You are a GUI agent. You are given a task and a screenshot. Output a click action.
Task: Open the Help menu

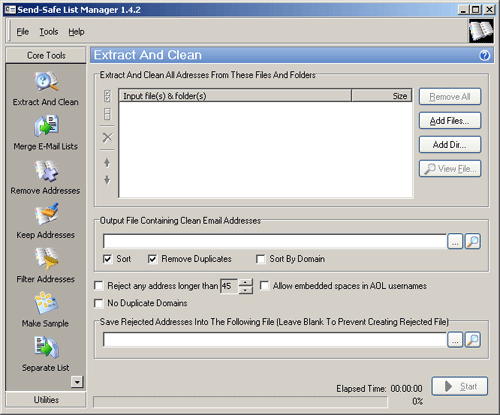click(x=76, y=32)
